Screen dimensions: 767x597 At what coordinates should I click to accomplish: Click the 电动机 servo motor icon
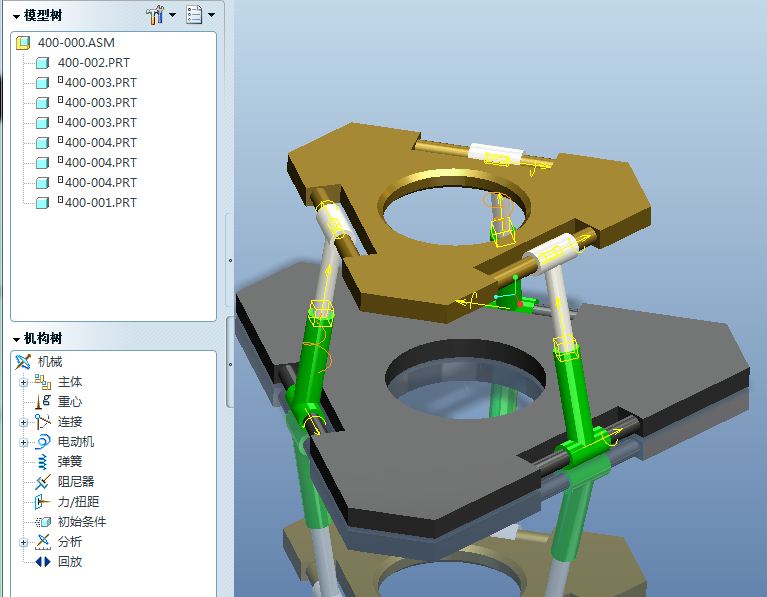43,442
